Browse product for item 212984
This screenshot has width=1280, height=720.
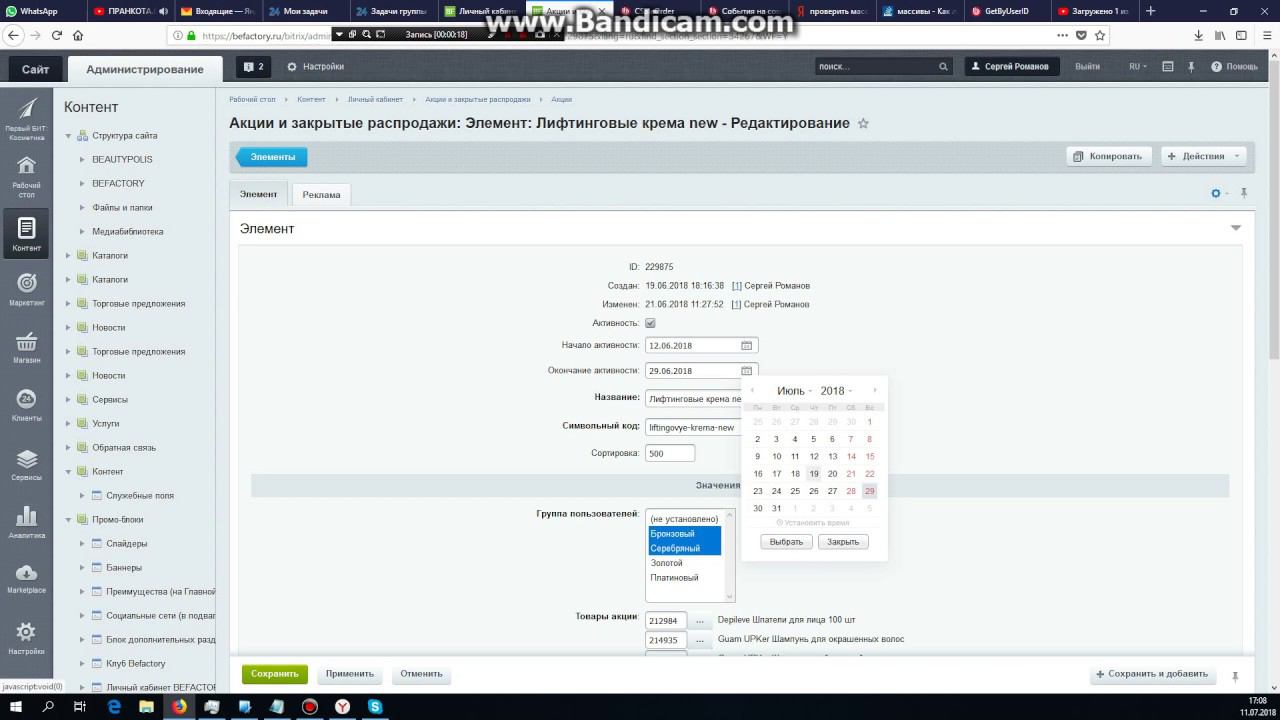pyautogui.click(x=700, y=621)
